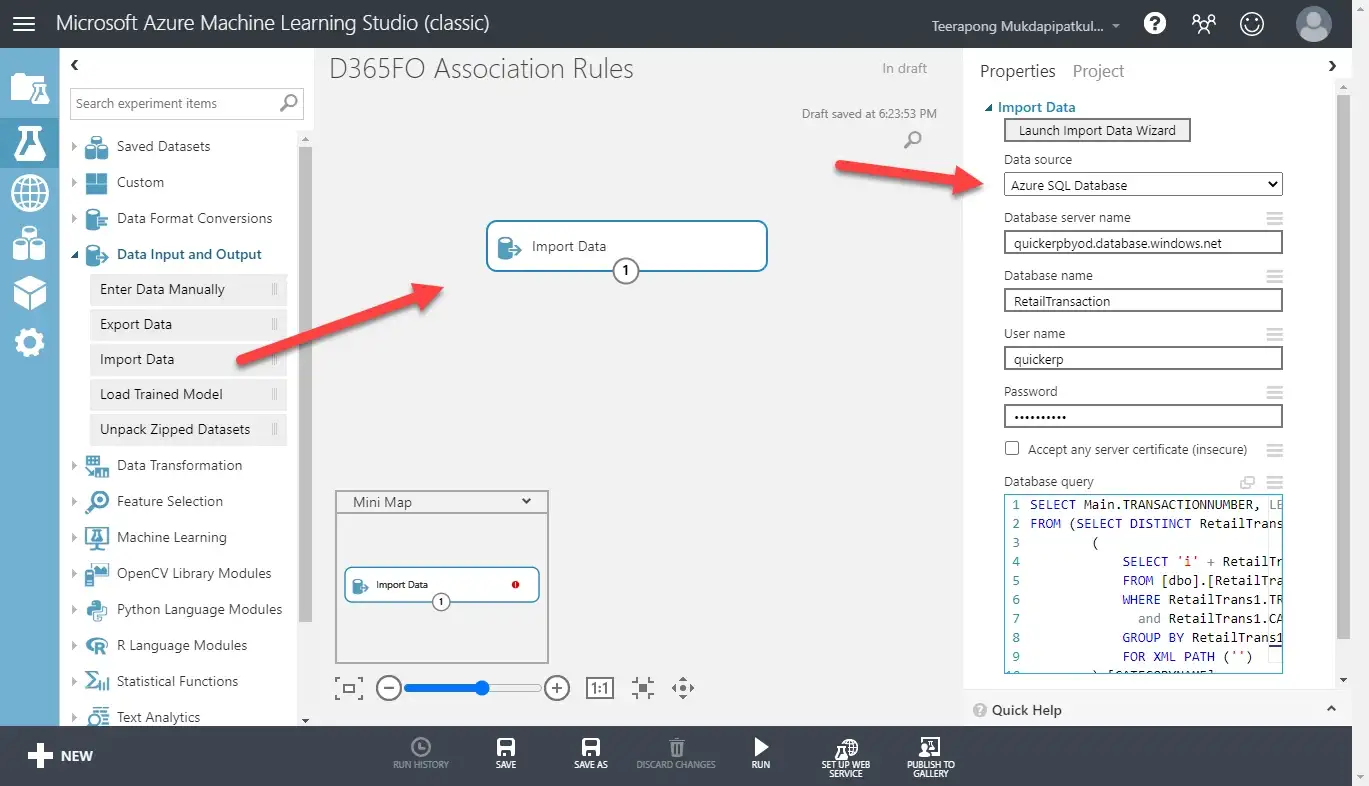Screen dimensions: 1369x786
Task: Click Save As in bottom toolbar
Action: tap(591, 754)
